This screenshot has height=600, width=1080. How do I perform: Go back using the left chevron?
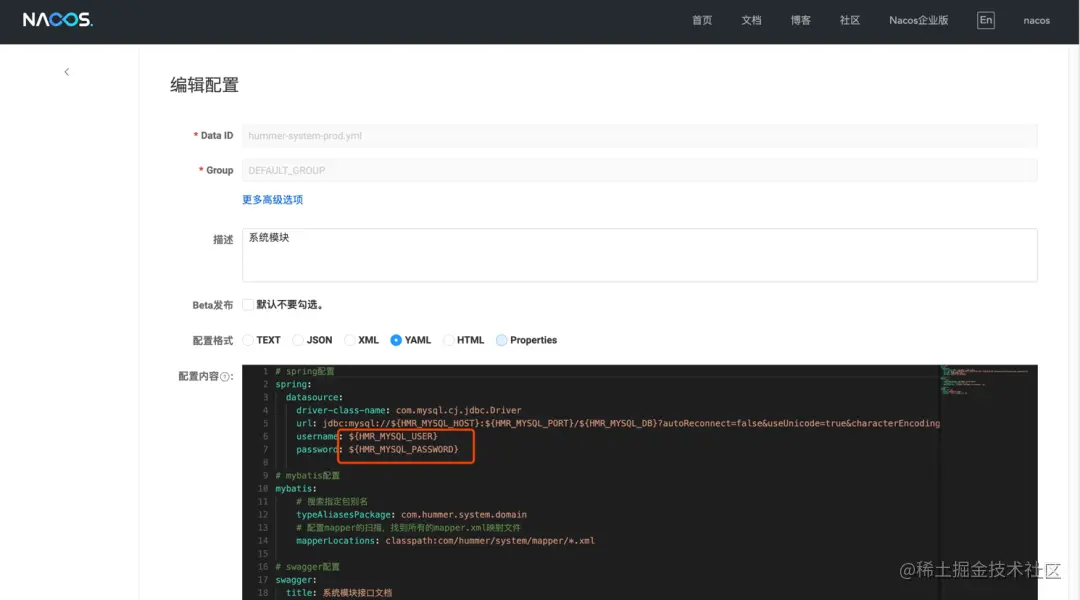67,72
